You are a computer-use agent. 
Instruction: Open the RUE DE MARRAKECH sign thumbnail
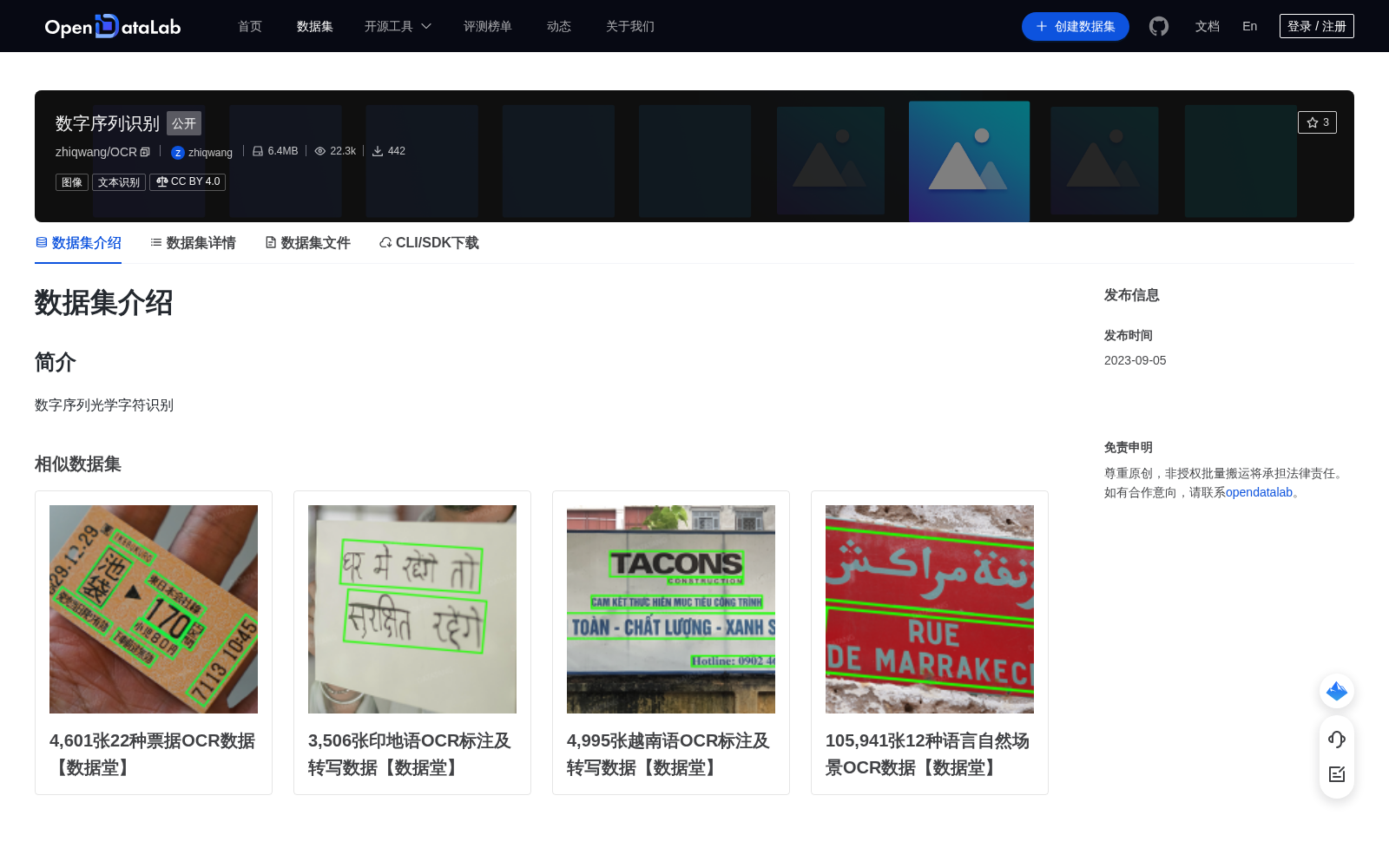[930, 609]
